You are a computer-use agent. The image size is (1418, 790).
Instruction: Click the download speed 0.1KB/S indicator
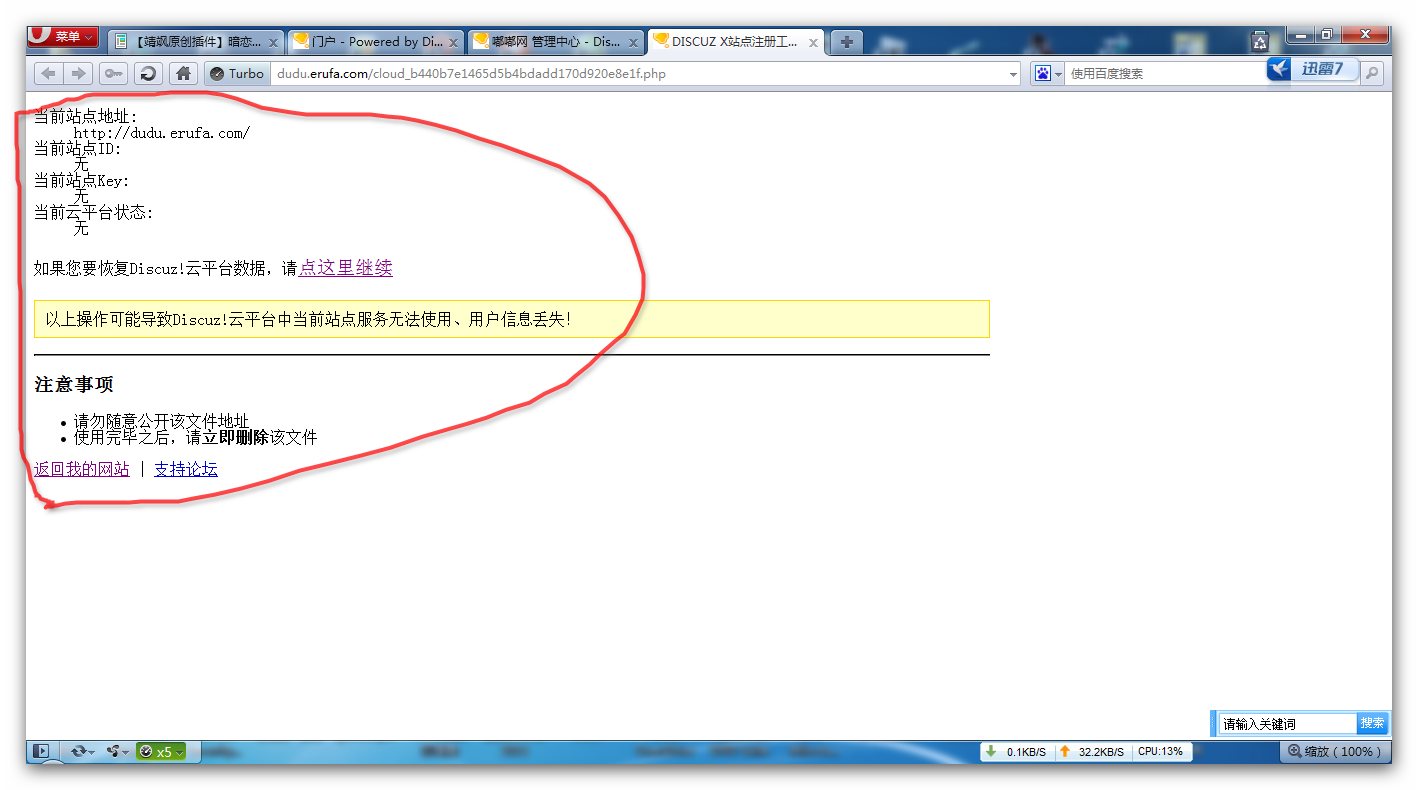(1016, 751)
